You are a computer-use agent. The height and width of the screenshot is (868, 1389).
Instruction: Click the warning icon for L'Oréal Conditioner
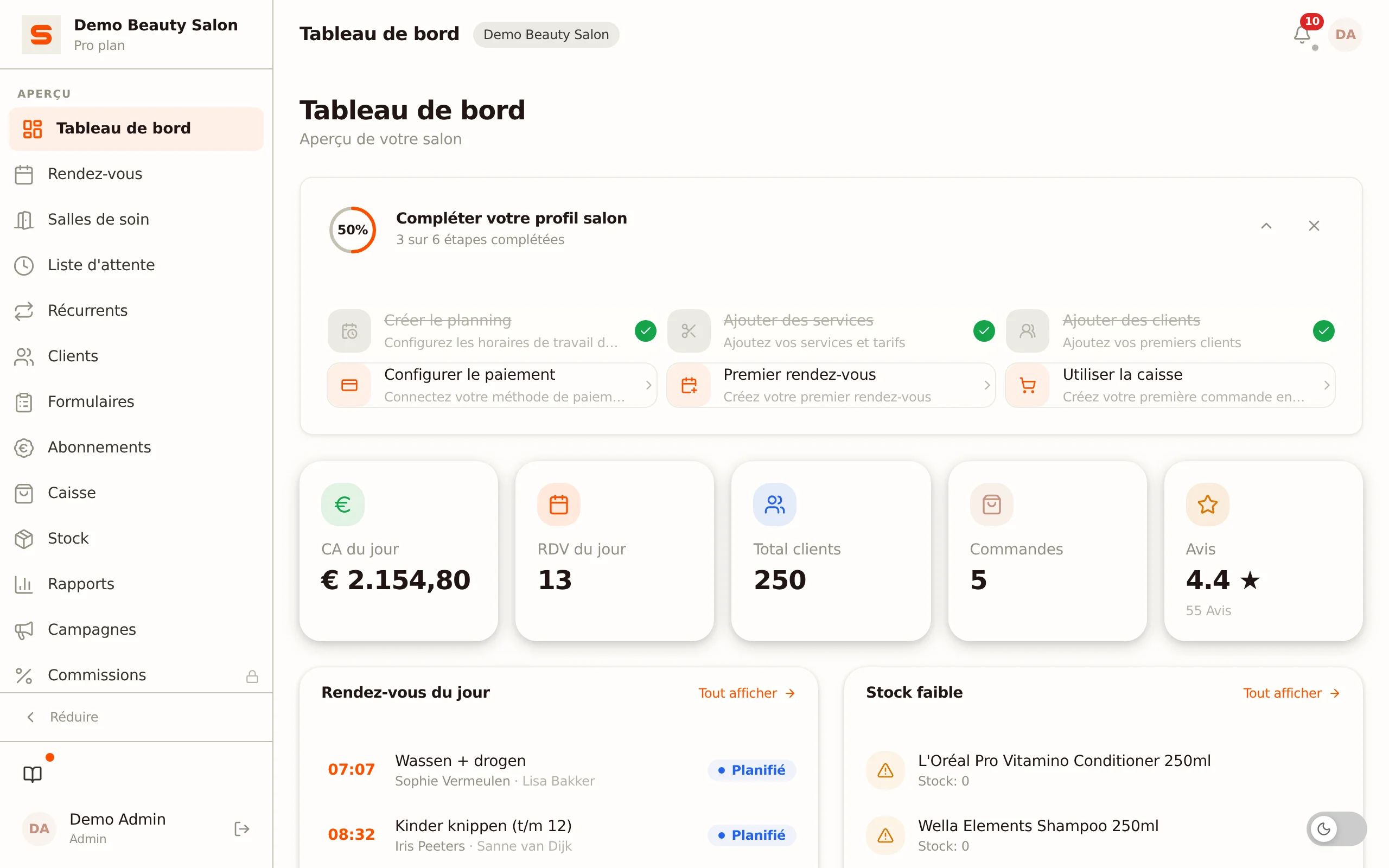pos(885,770)
